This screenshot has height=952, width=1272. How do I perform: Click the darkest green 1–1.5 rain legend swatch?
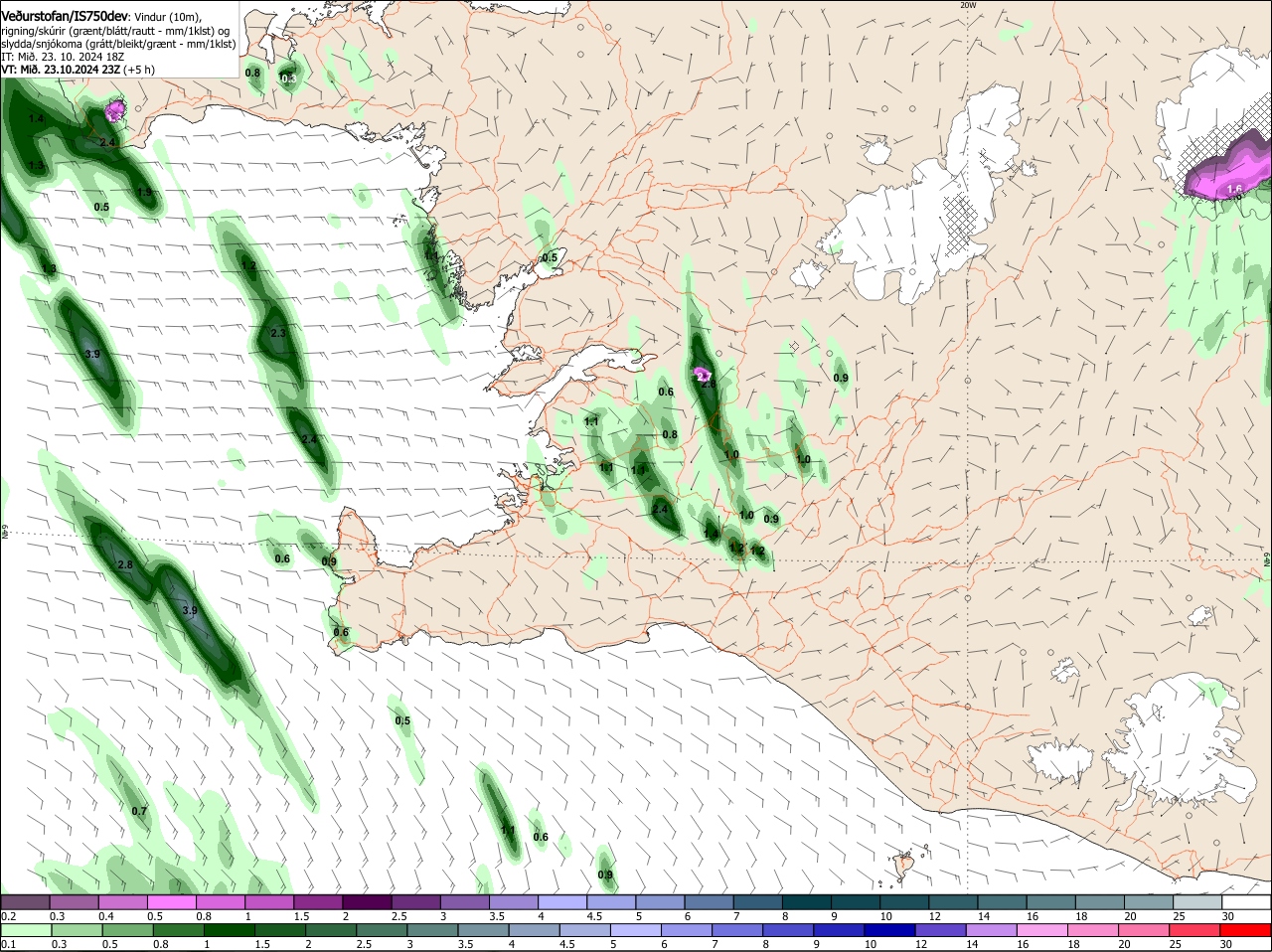[231, 930]
